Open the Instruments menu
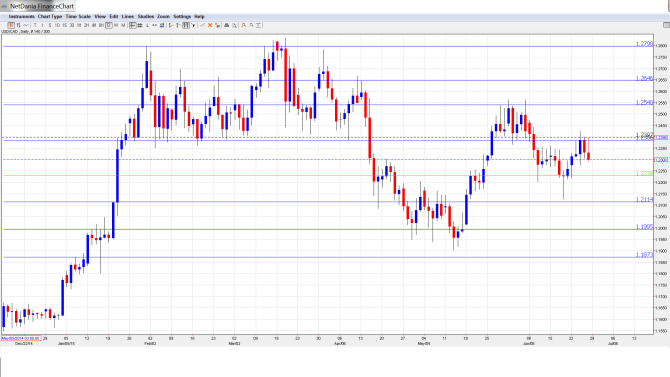670x377 pixels. click(21, 17)
